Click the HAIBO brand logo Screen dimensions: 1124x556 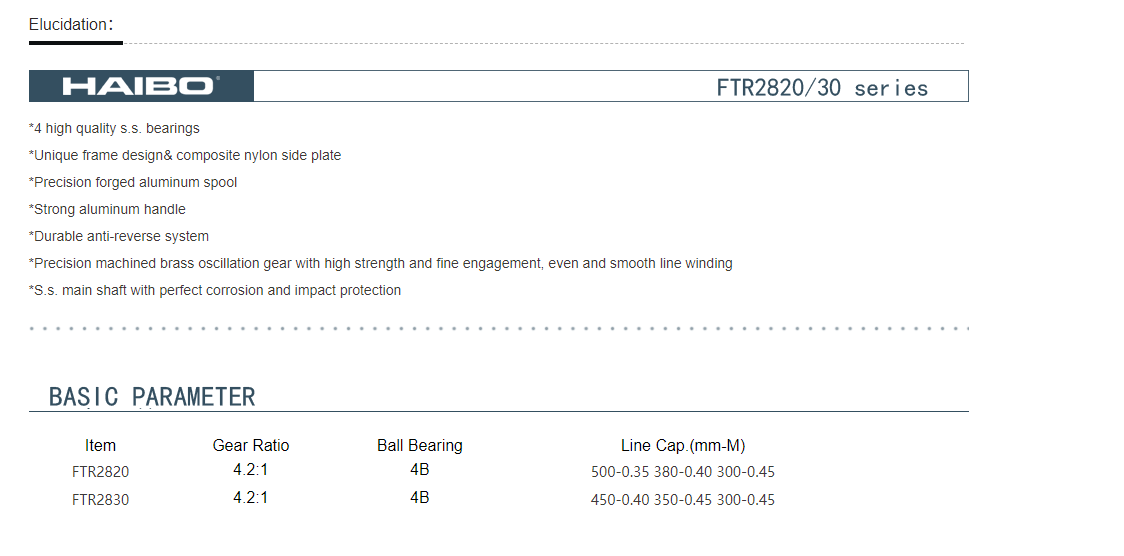(x=140, y=86)
